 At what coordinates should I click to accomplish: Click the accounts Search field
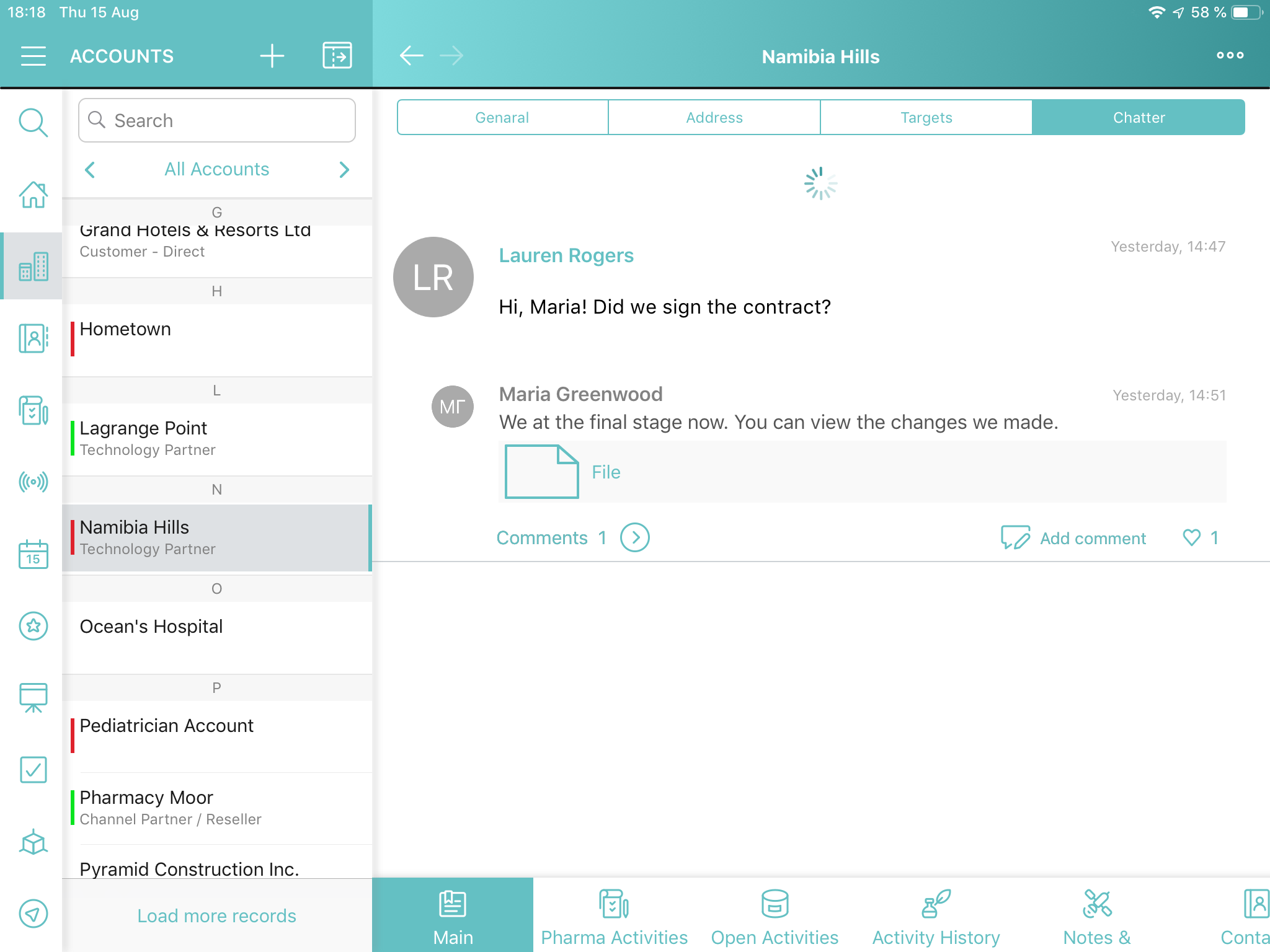click(x=217, y=120)
